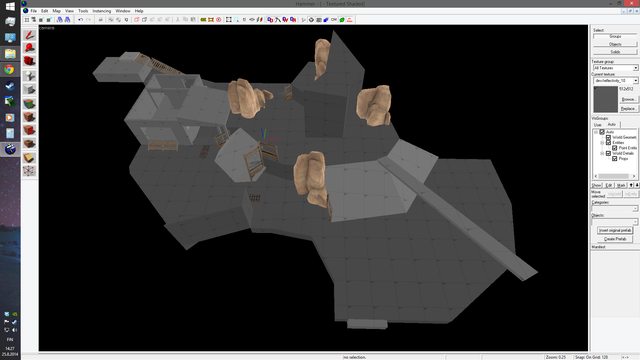Click the Create Prefab button

[615, 239]
